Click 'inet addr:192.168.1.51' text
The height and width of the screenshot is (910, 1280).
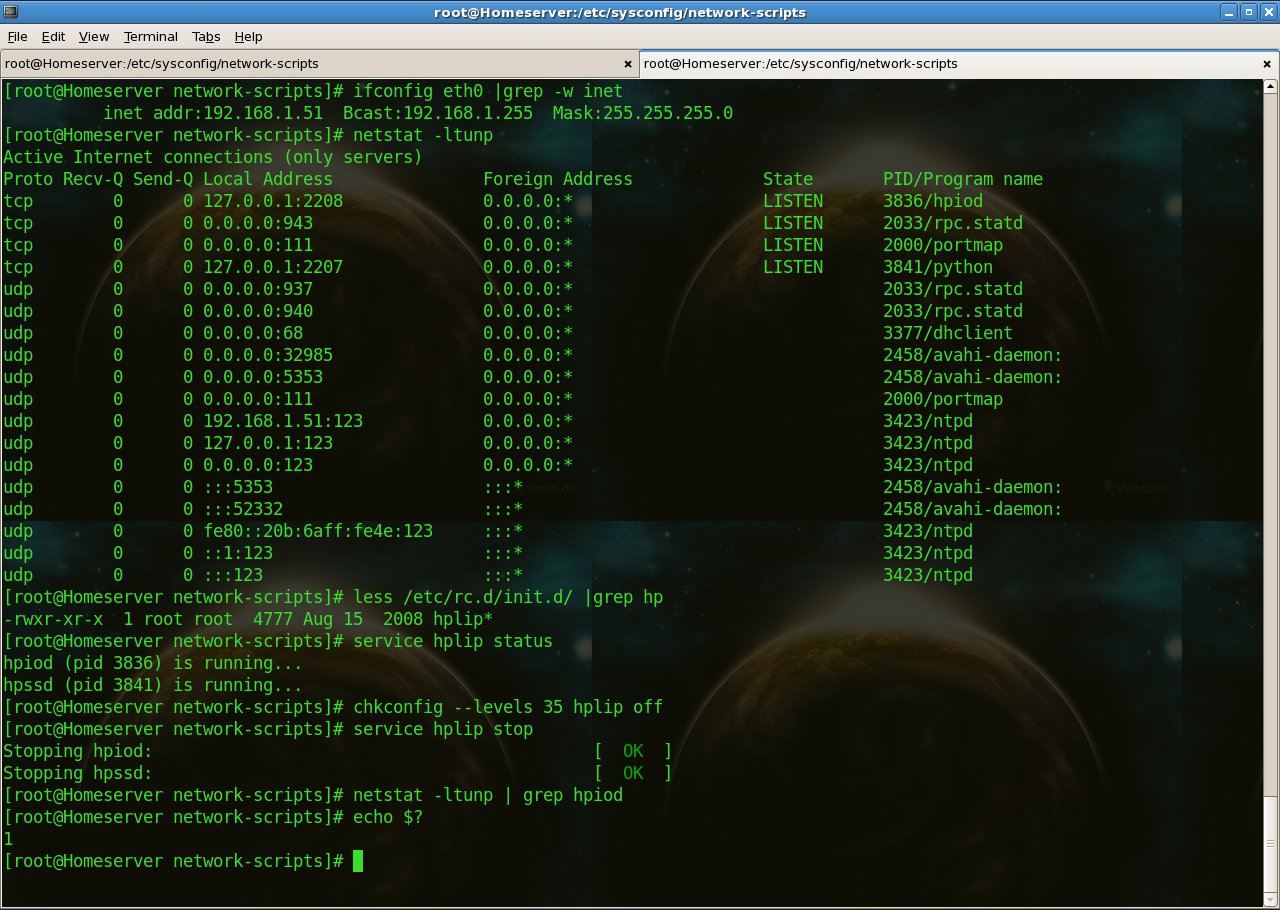pyautogui.click(x=213, y=113)
